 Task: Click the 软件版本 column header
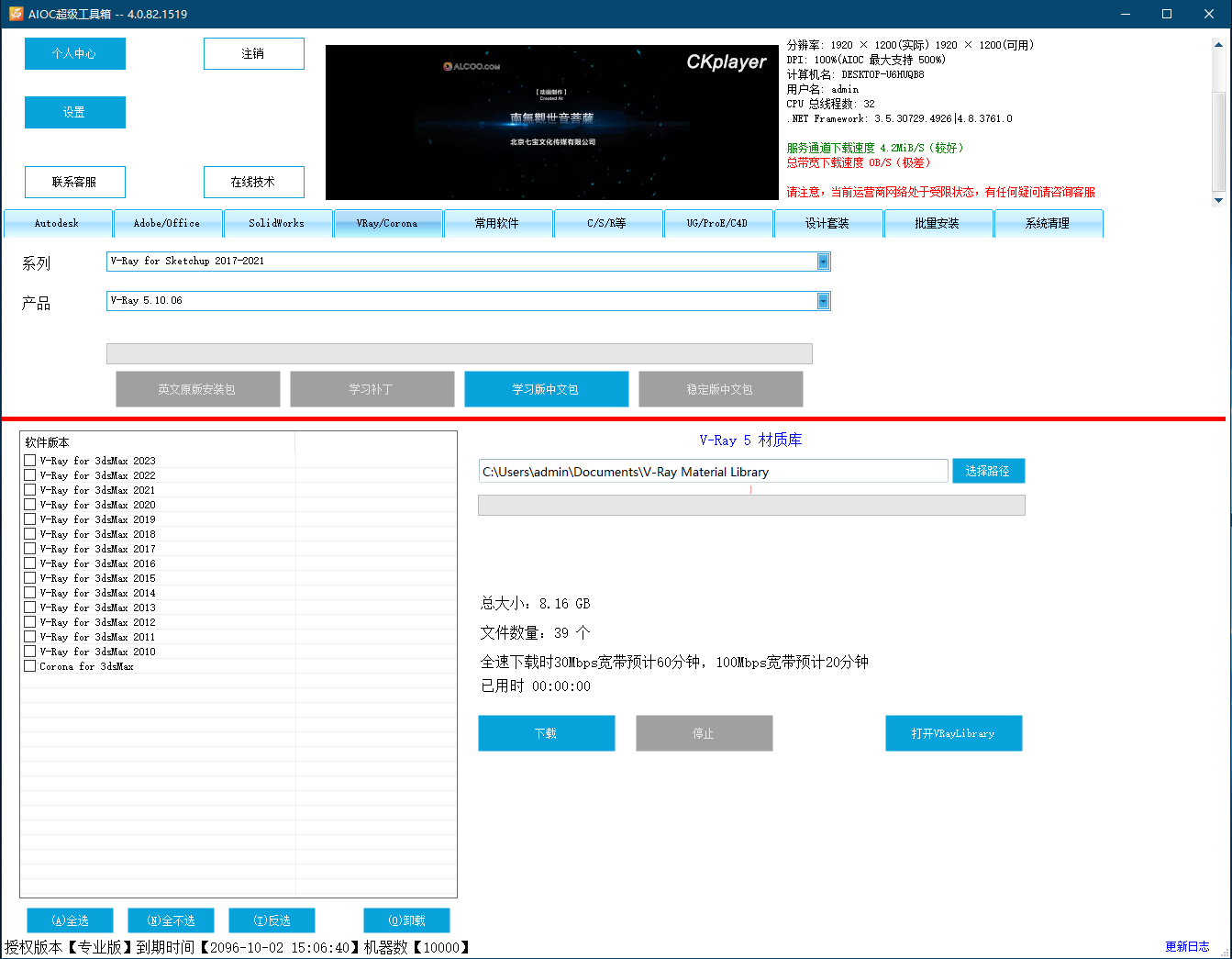(158, 442)
